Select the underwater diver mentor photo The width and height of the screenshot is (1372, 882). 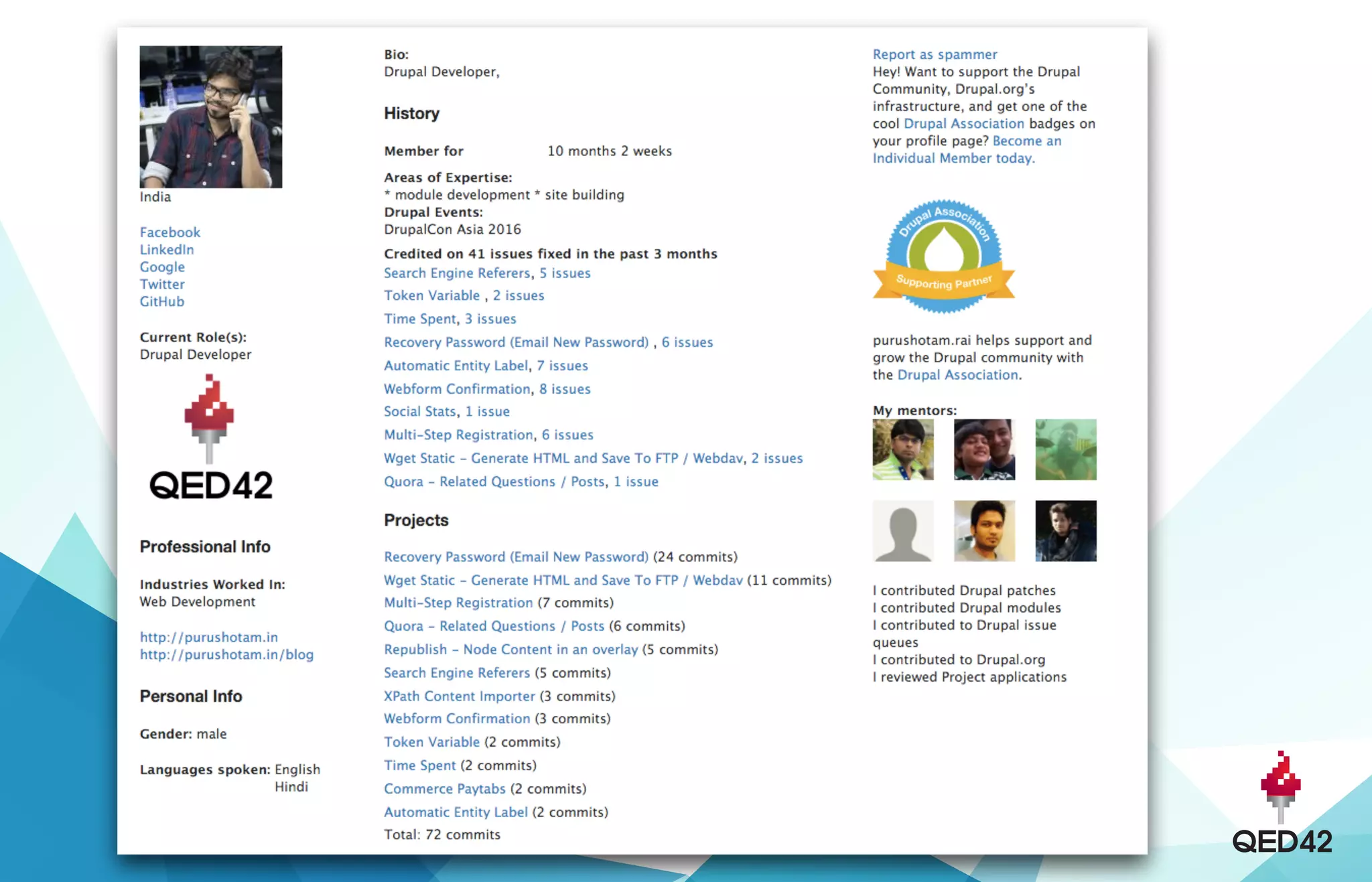pos(1065,449)
